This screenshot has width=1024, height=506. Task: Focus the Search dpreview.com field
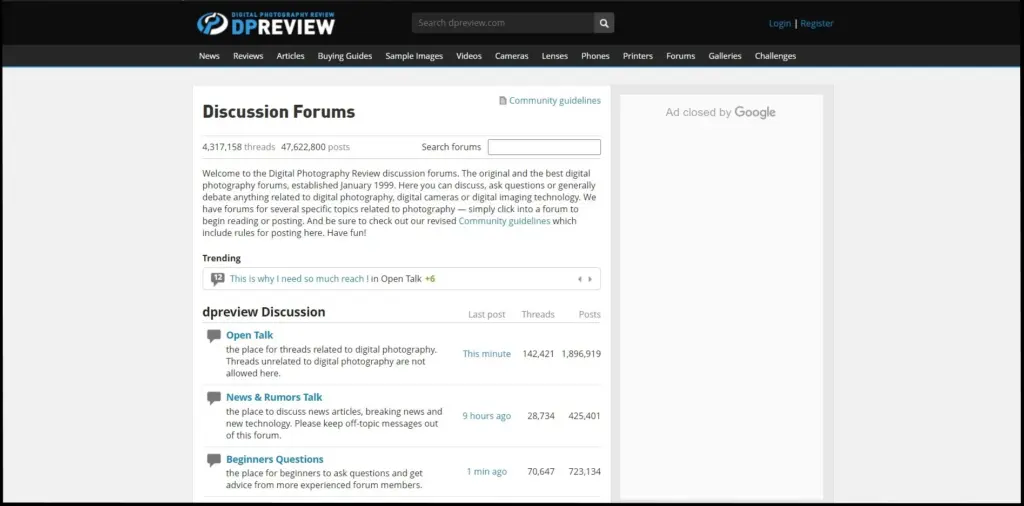tap(503, 23)
